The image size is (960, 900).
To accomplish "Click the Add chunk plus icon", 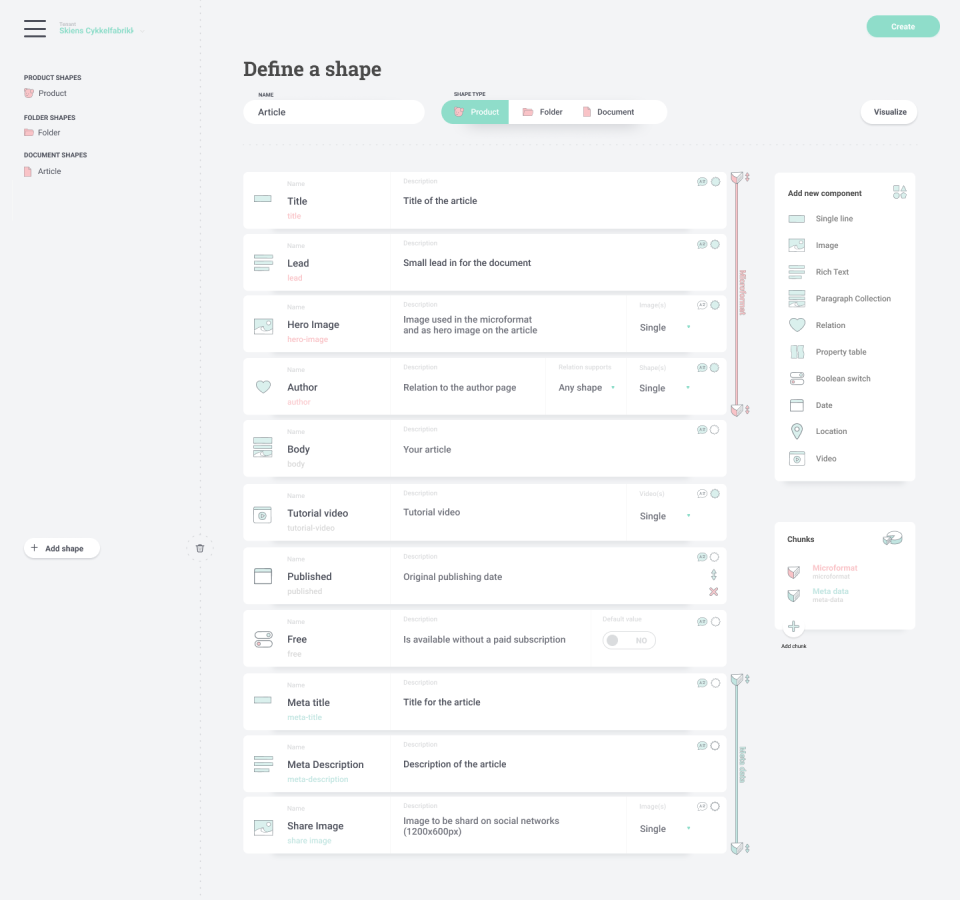I will [x=793, y=626].
